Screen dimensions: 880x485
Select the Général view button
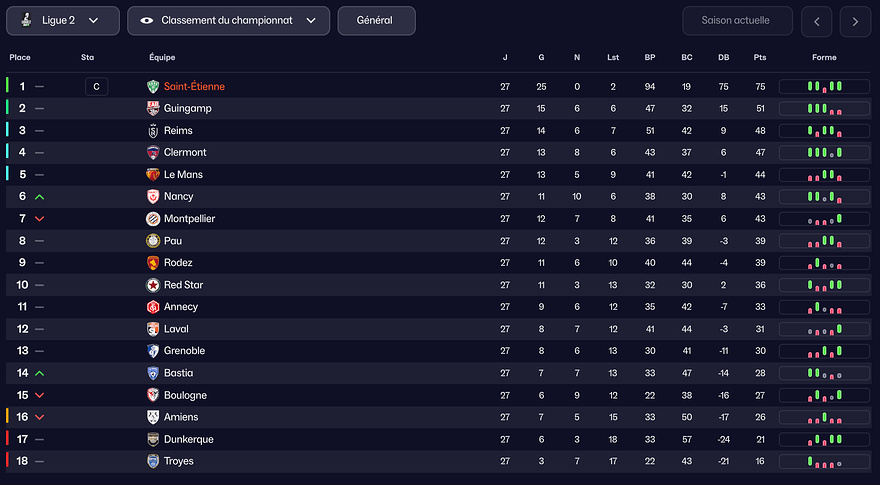[x=376, y=20]
